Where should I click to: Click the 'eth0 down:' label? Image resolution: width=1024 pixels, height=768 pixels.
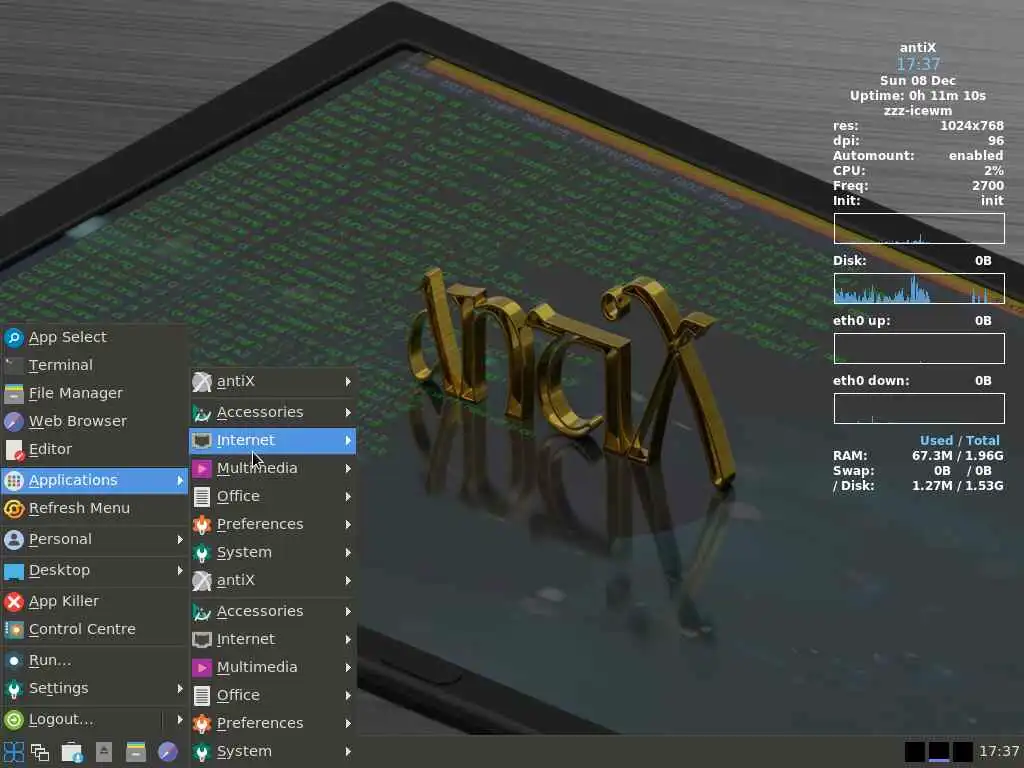click(871, 381)
